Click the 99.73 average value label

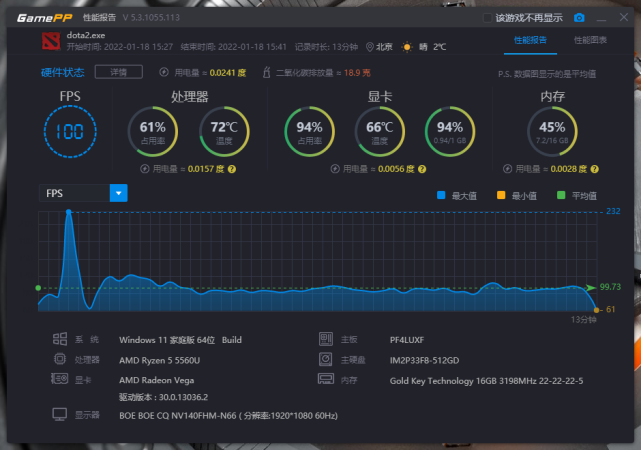coord(610,287)
